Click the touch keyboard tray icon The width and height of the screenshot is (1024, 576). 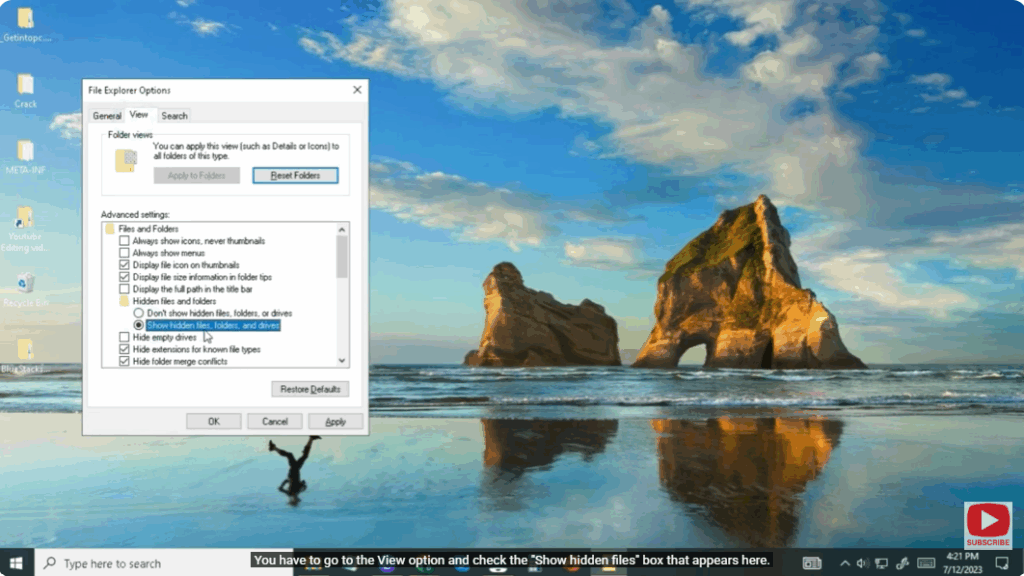point(927,563)
